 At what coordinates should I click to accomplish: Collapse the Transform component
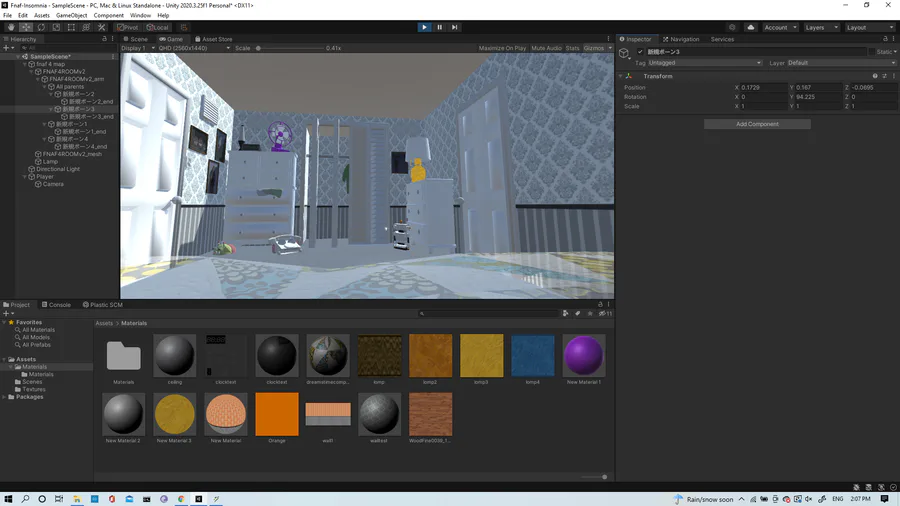pos(620,76)
